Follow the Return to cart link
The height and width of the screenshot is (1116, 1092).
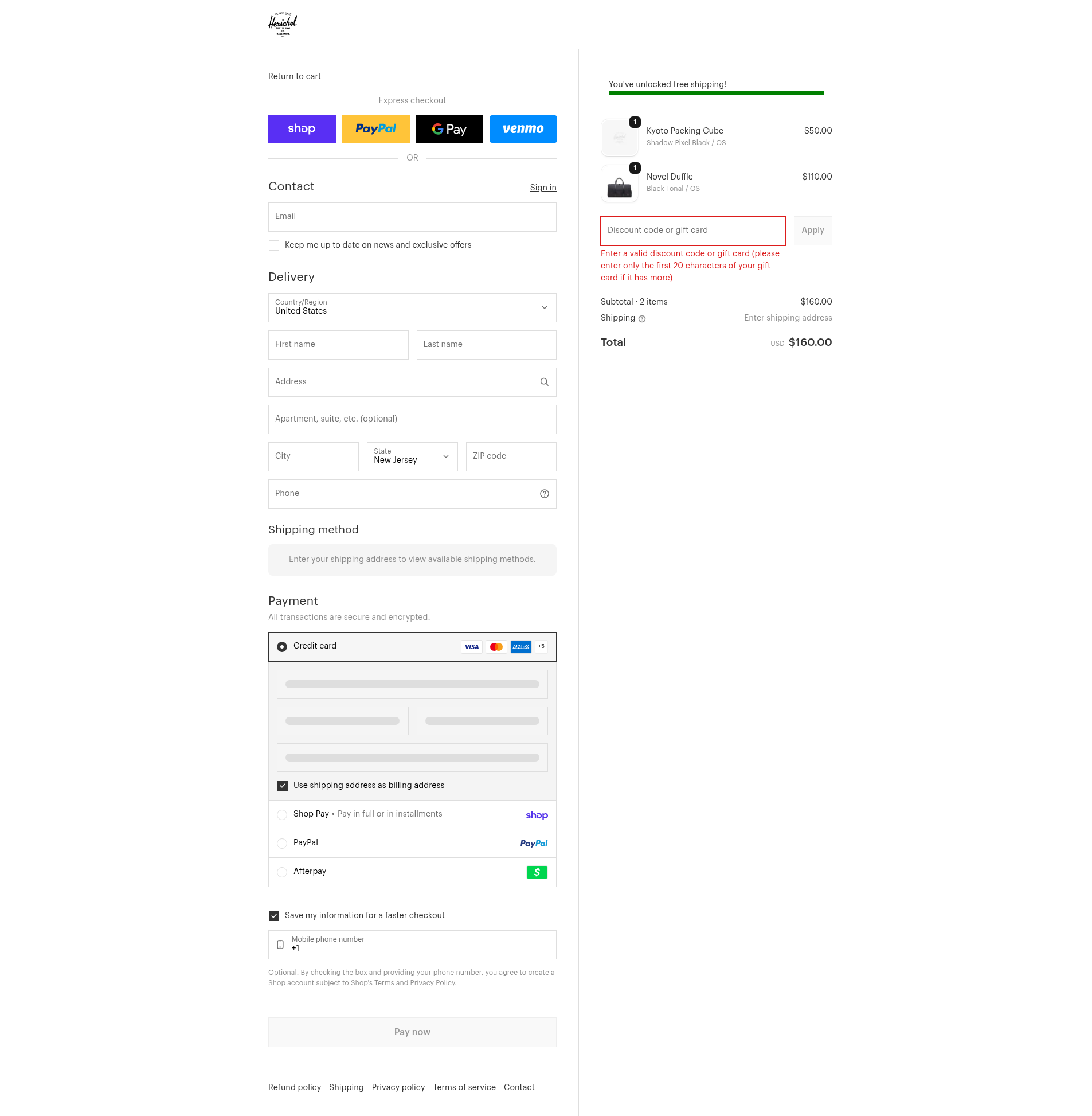(x=294, y=76)
